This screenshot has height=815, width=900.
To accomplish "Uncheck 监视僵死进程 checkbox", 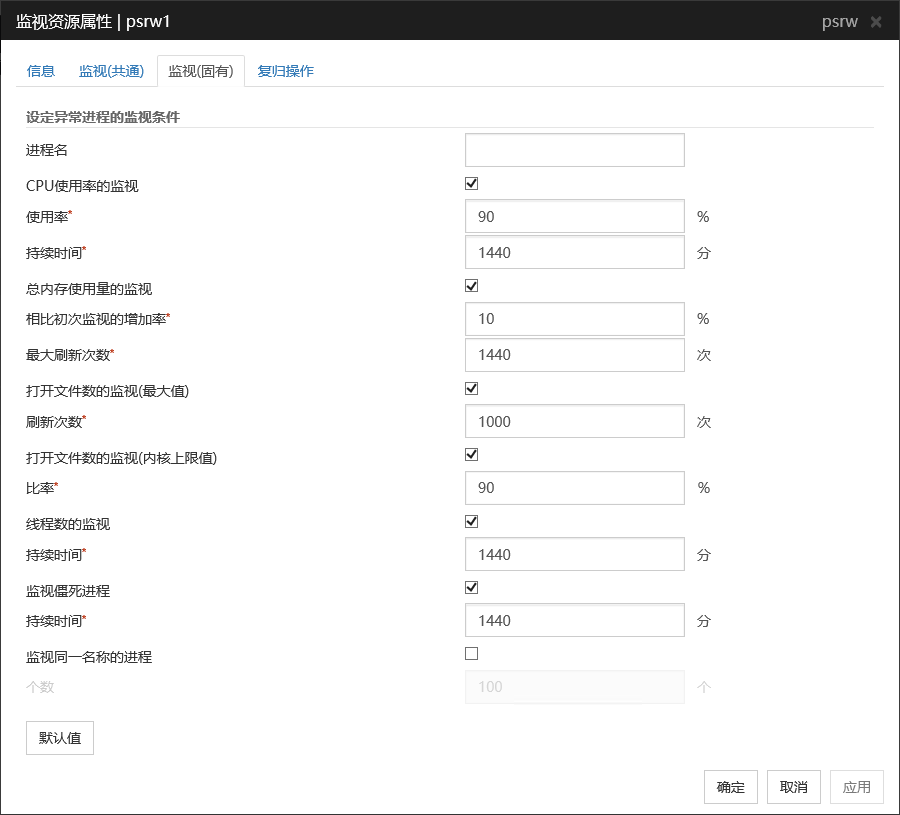I will pos(472,588).
